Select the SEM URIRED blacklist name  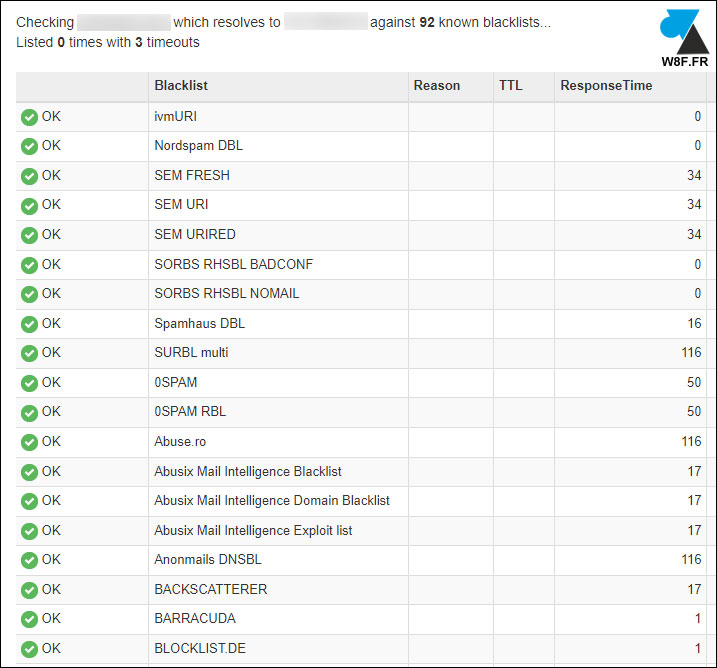point(195,234)
